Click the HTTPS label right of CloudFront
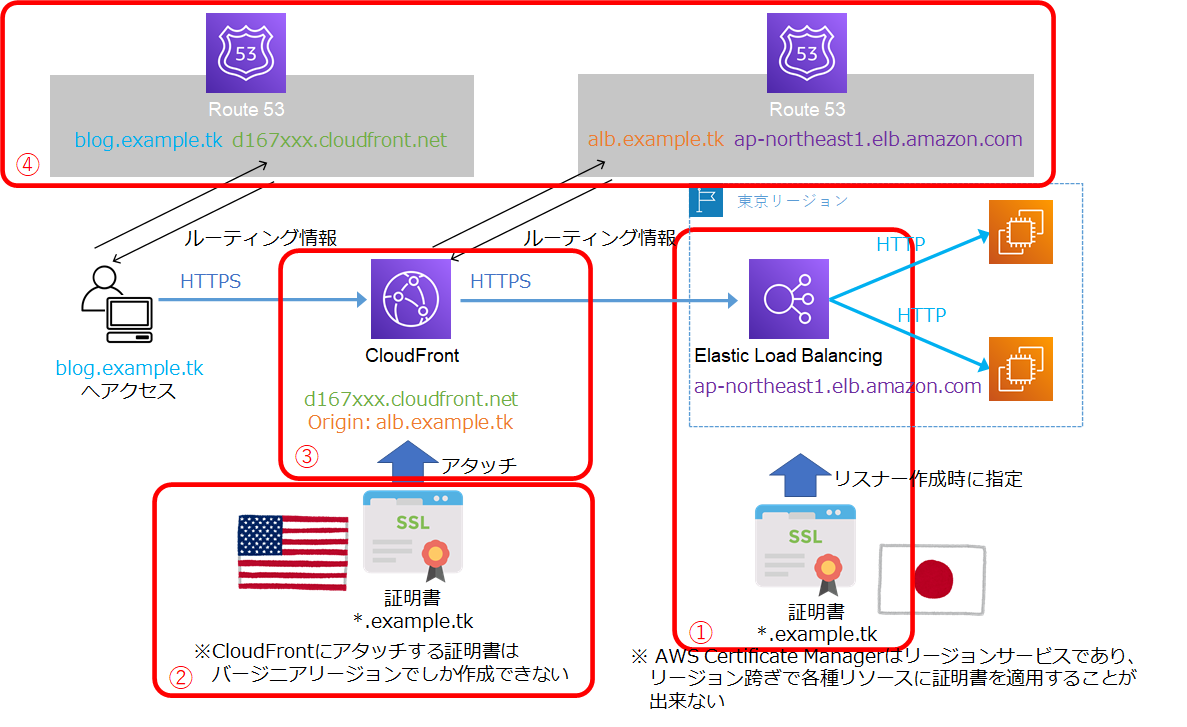Viewport: 1187px width, 727px height. click(x=500, y=281)
